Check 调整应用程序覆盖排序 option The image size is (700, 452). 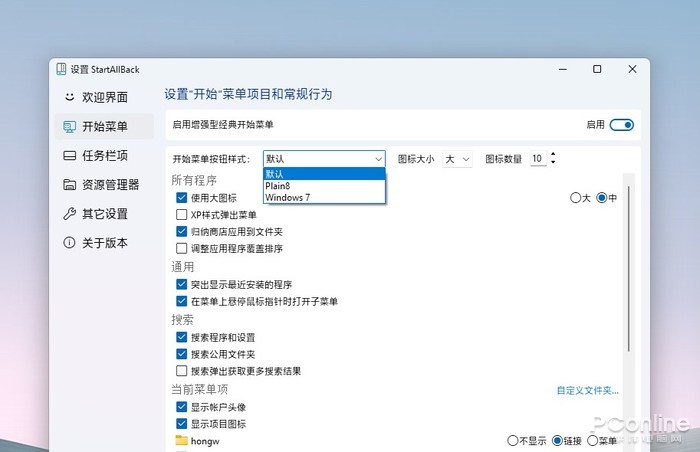coord(181,248)
